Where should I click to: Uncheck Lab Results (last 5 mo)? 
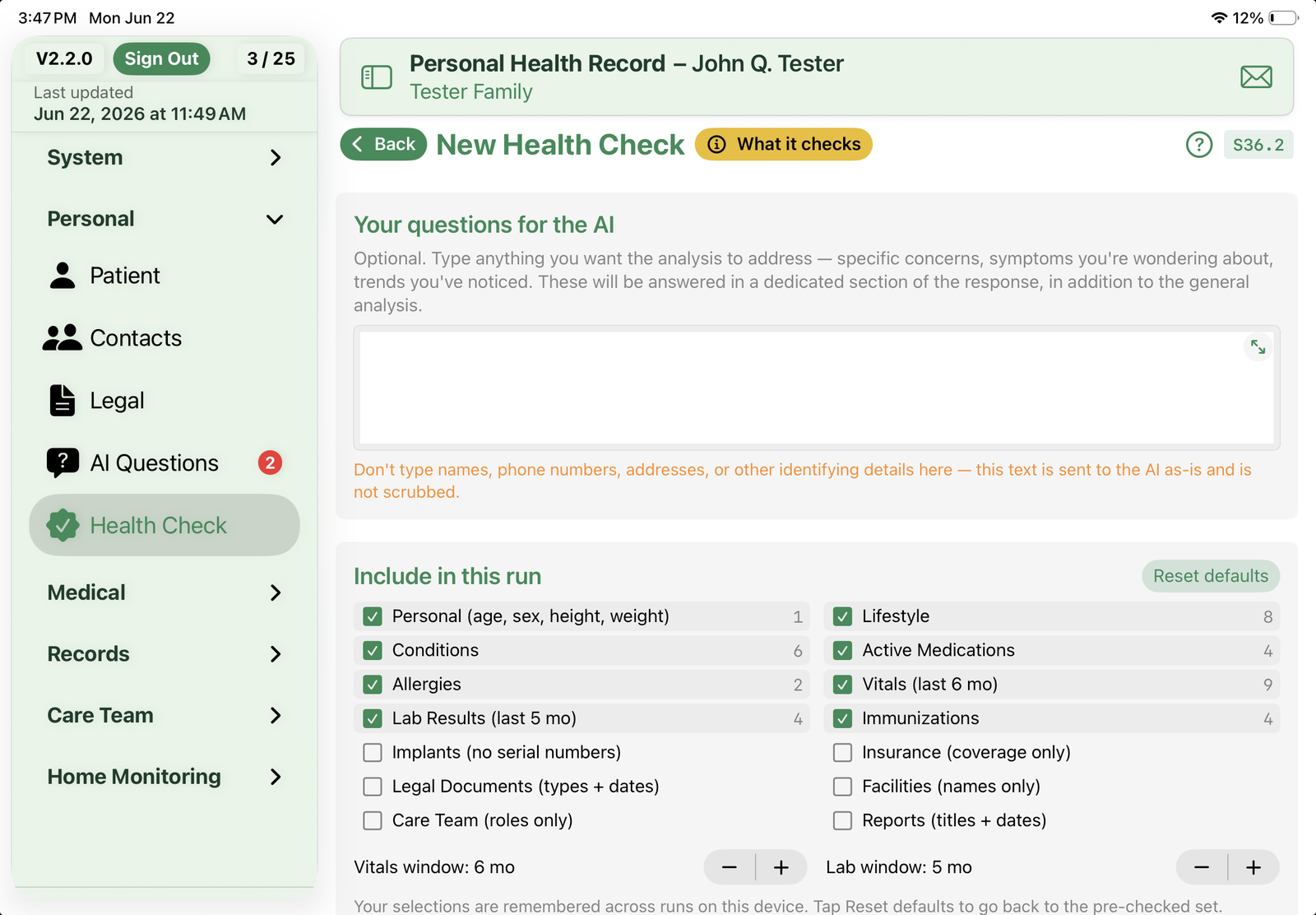click(373, 718)
